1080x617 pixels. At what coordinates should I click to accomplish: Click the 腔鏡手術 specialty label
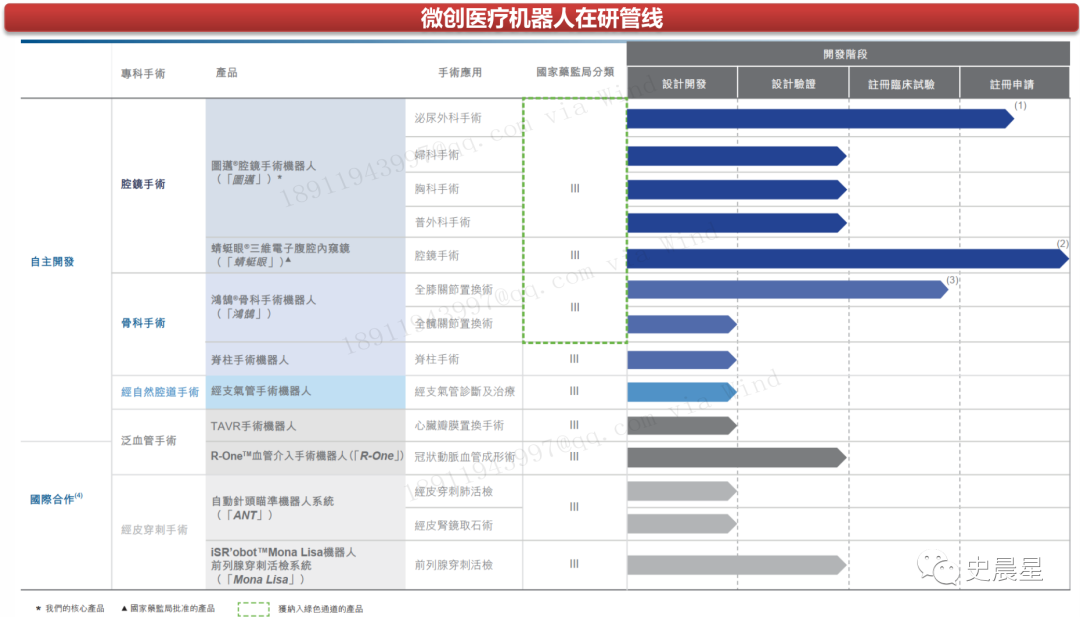pos(143,184)
